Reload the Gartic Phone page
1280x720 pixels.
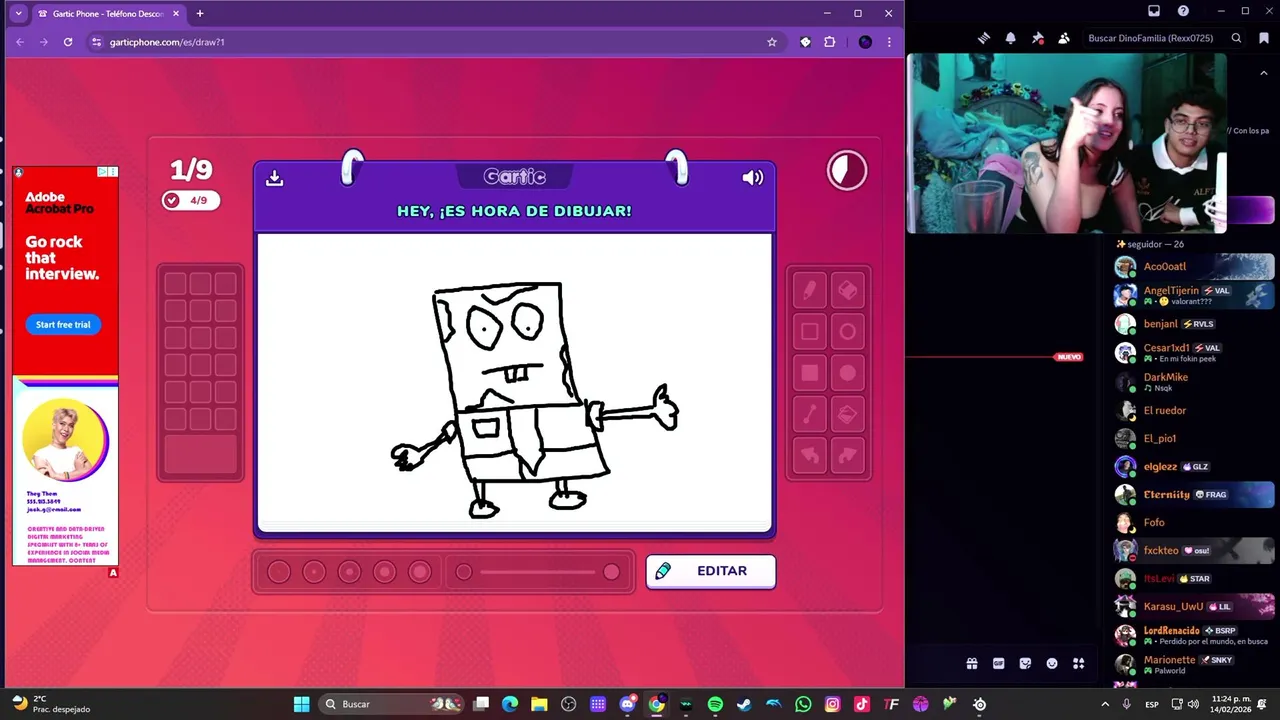tap(68, 42)
